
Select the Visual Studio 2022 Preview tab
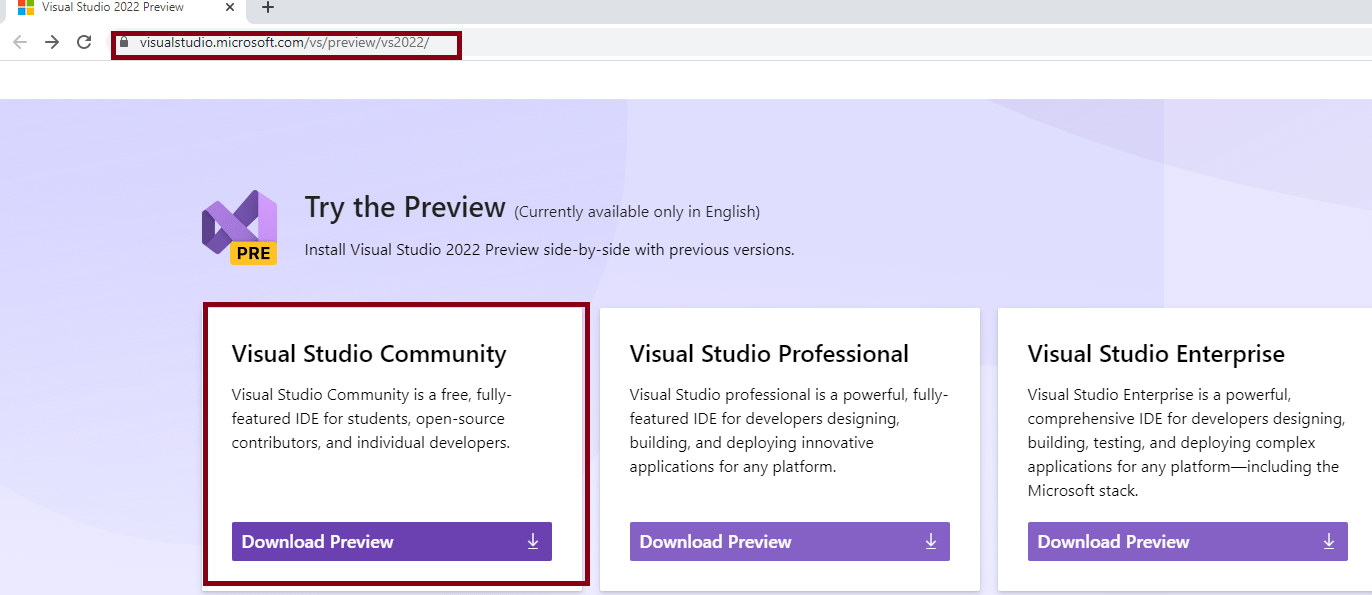(123, 8)
